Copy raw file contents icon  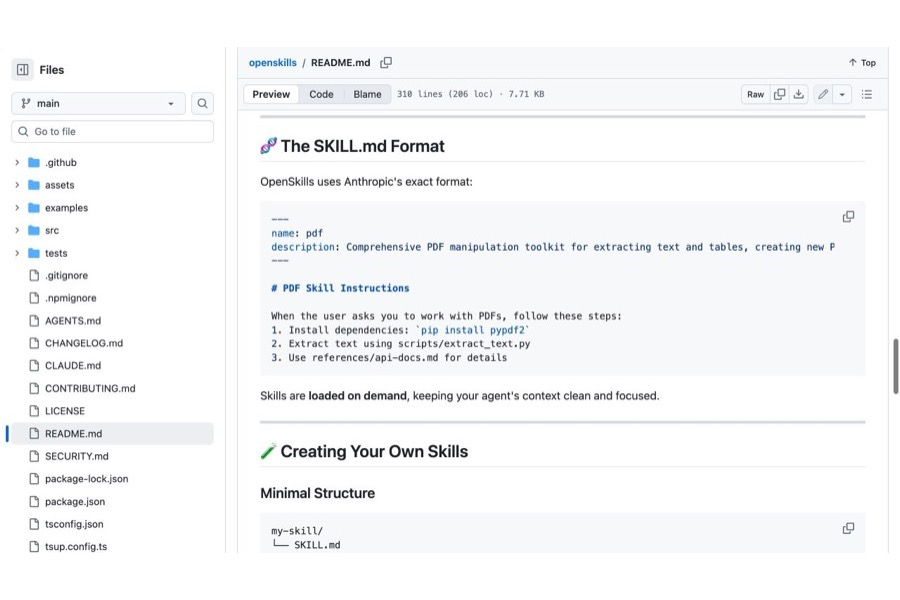point(779,94)
